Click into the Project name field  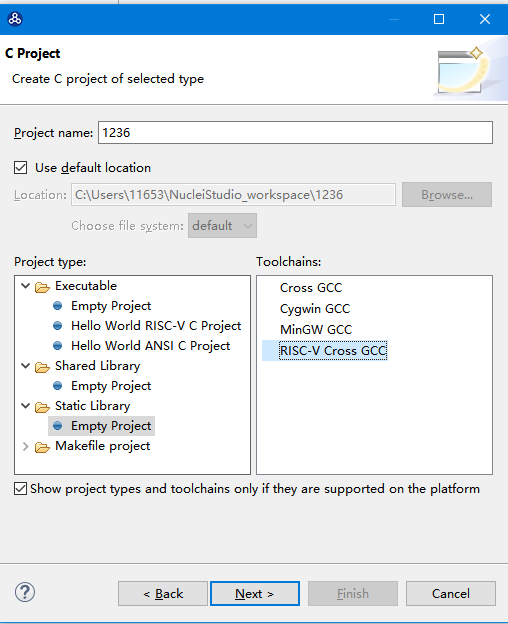click(295, 133)
